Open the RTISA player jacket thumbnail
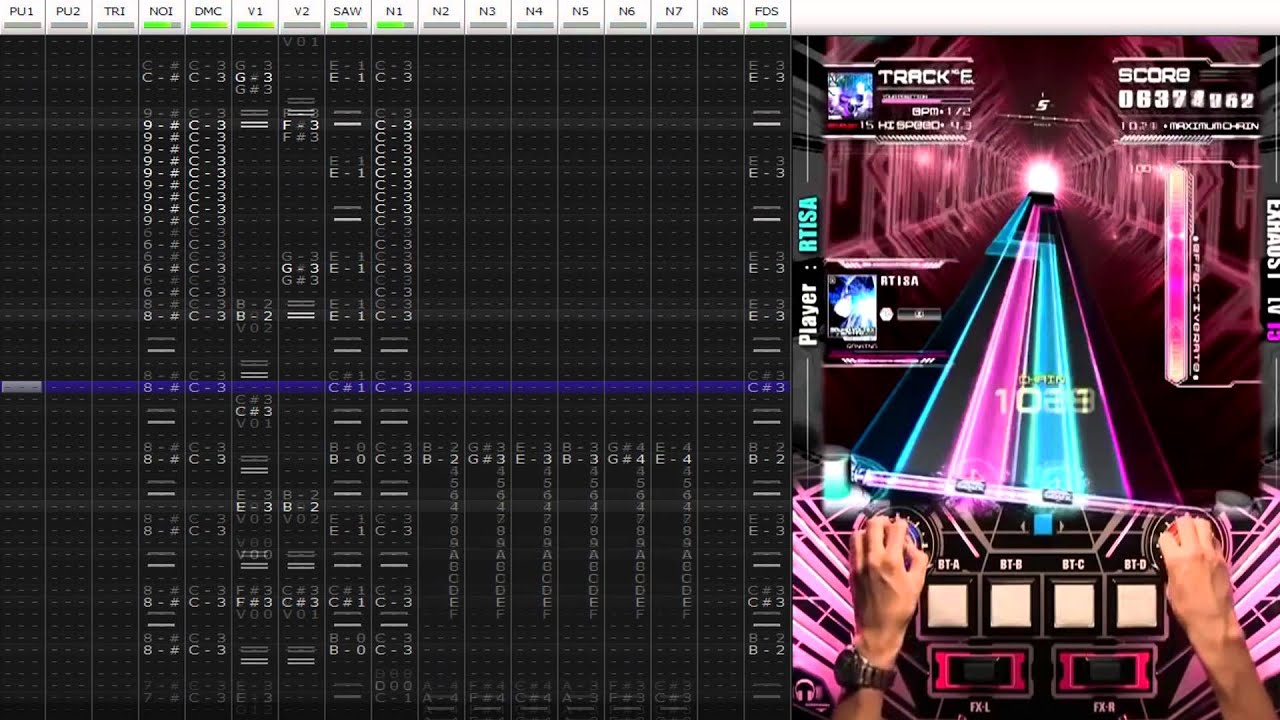The width and height of the screenshot is (1280, 720). click(852, 307)
